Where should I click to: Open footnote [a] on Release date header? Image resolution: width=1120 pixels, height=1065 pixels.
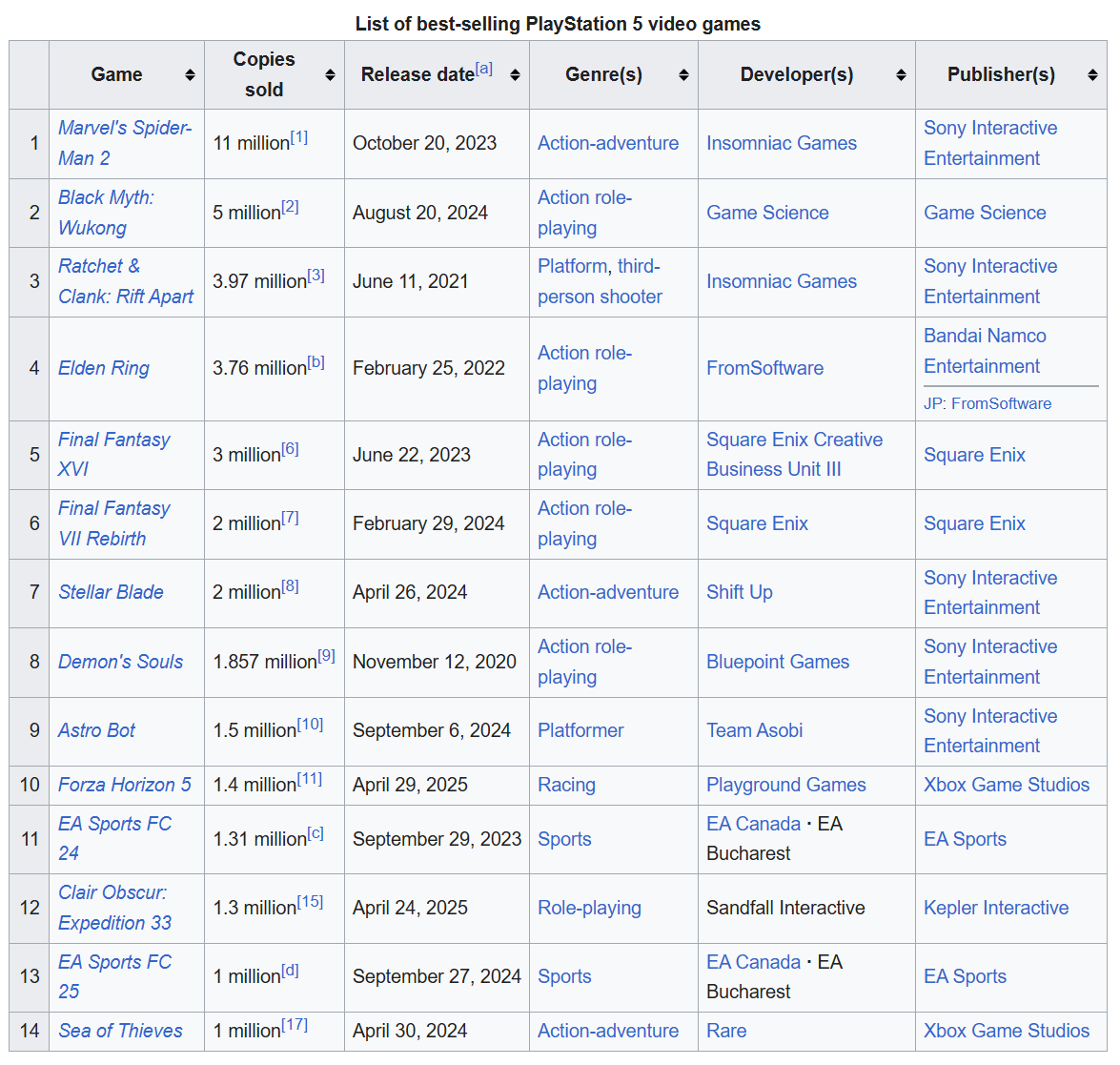pos(484,69)
